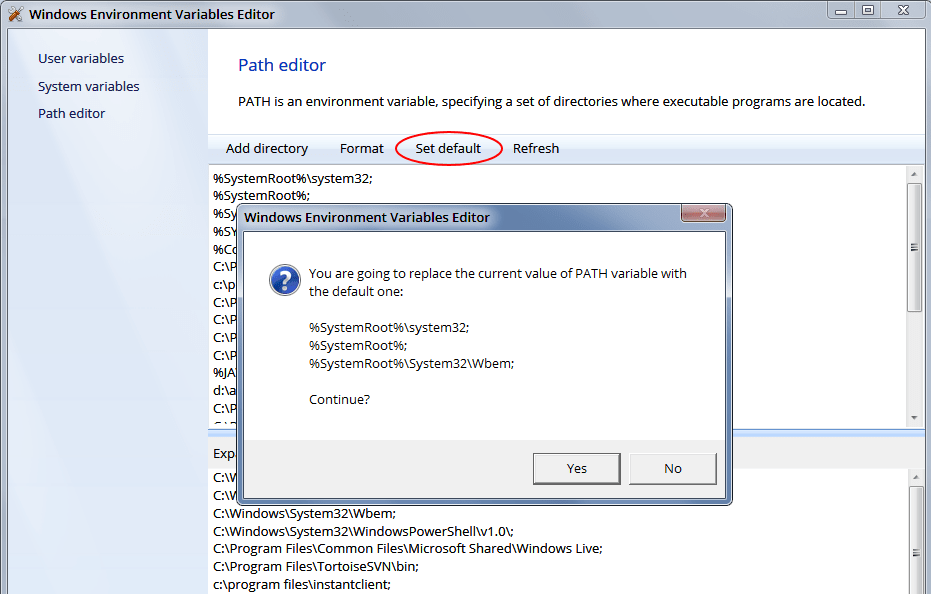931x594 pixels.
Task: Select C:\Program Files\TortoiseSVN\bin; entry
Action: 316,566
